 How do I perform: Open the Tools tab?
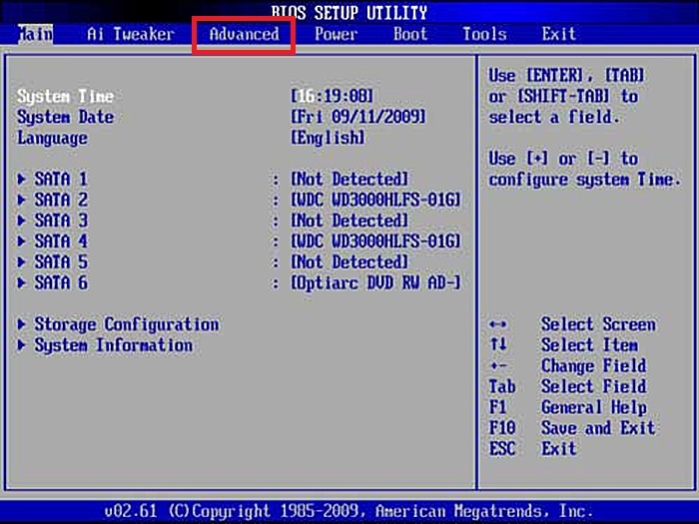pos(485,34)
